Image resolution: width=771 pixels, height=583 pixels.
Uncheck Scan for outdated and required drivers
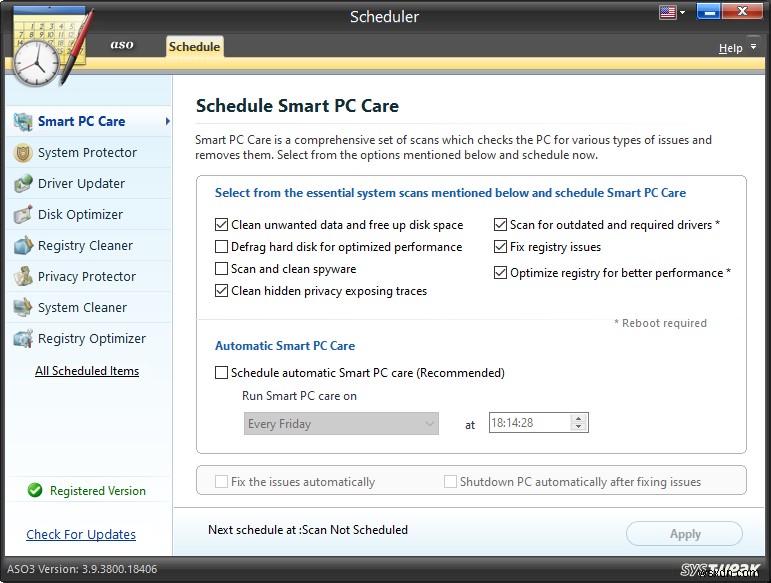[500, 225]
